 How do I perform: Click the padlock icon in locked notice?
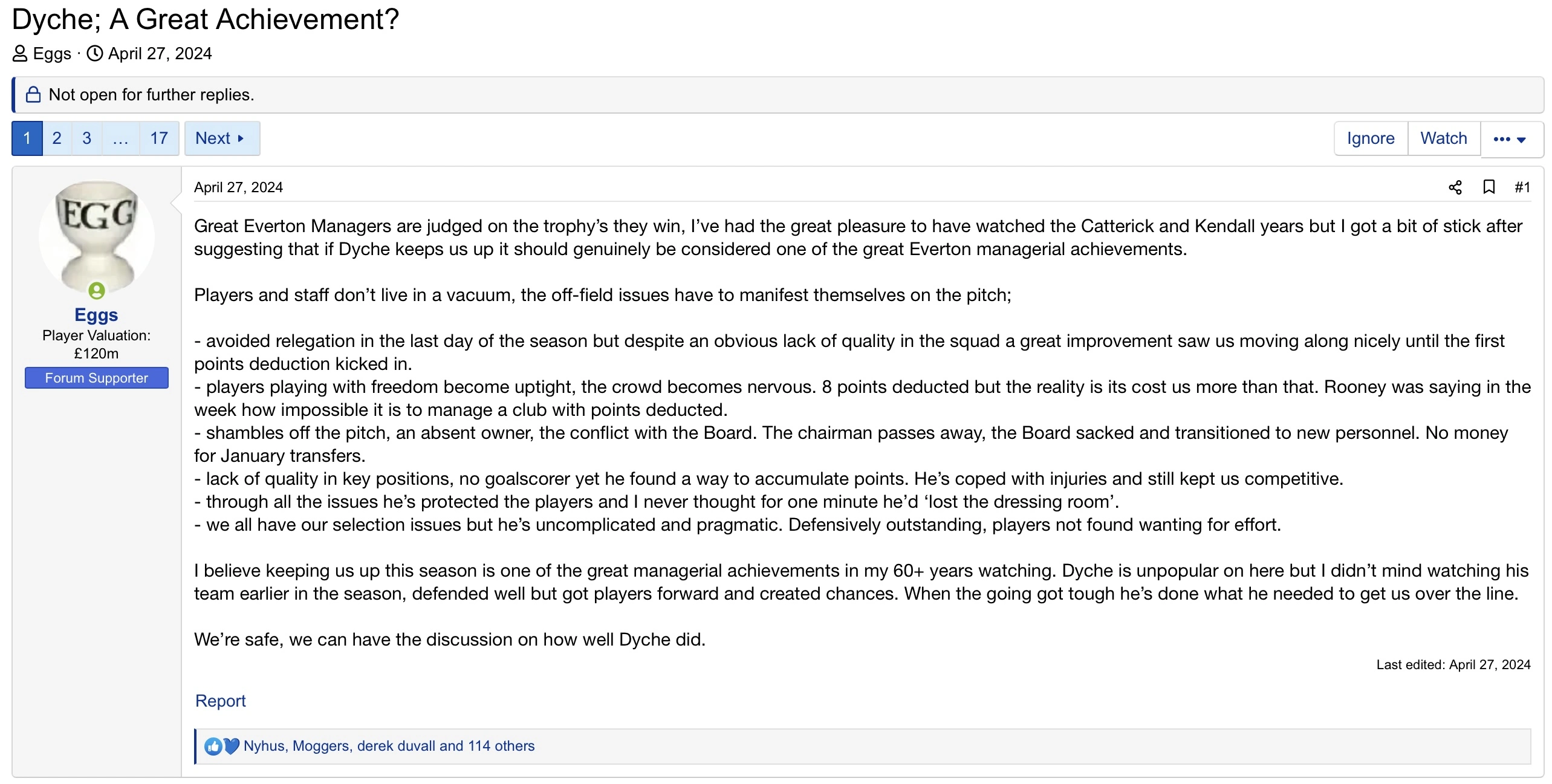pos(33,95)
